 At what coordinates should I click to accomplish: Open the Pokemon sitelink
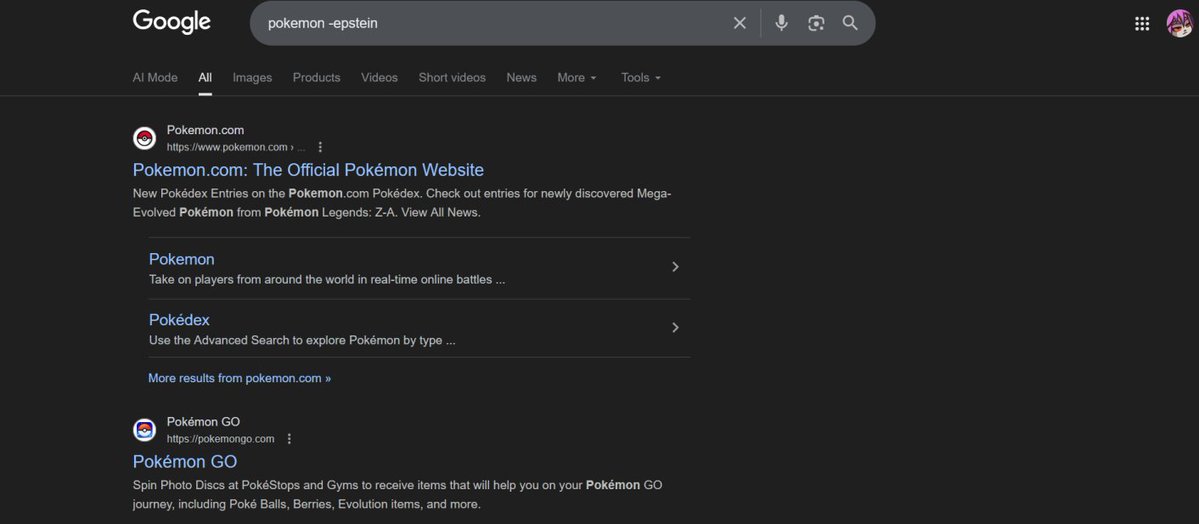pyautogui.click(x=182, y=259)
